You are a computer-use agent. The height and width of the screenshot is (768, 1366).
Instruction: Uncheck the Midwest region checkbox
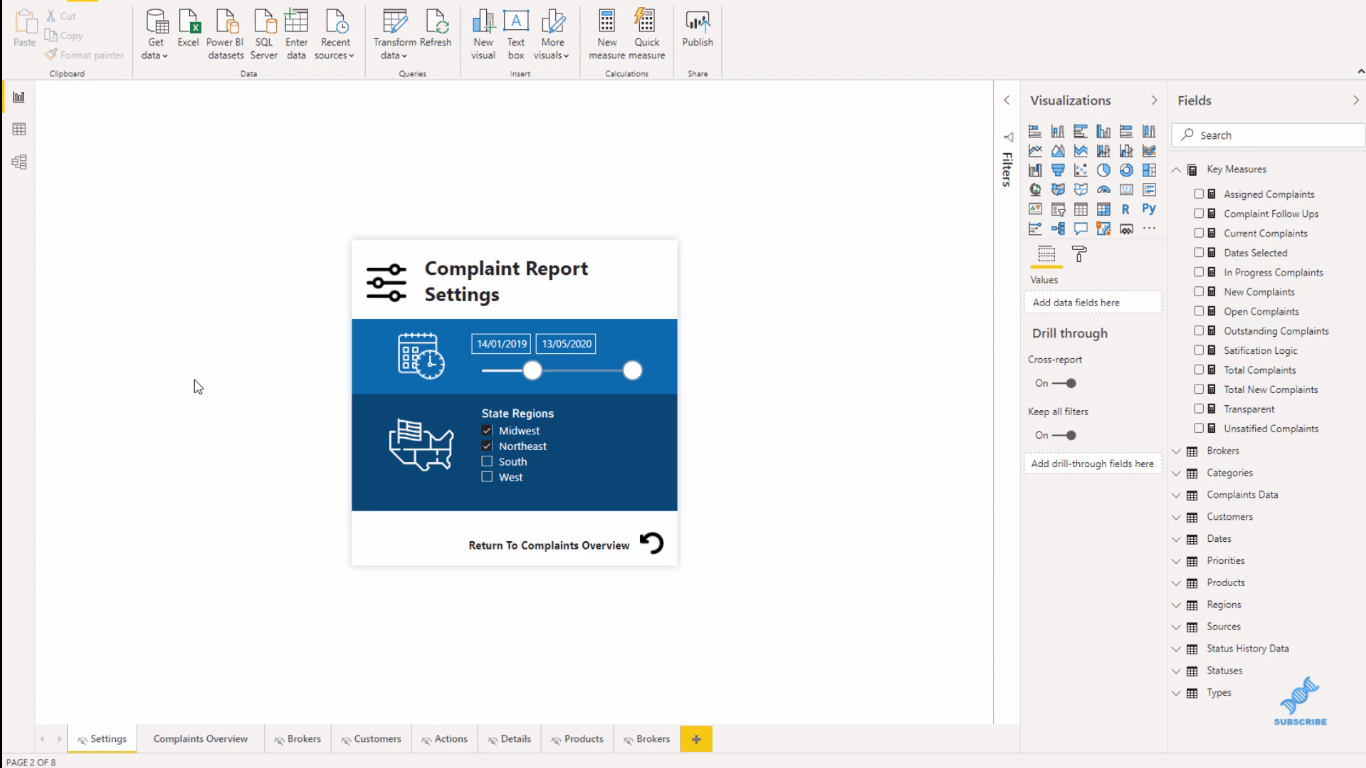point(487,431)
